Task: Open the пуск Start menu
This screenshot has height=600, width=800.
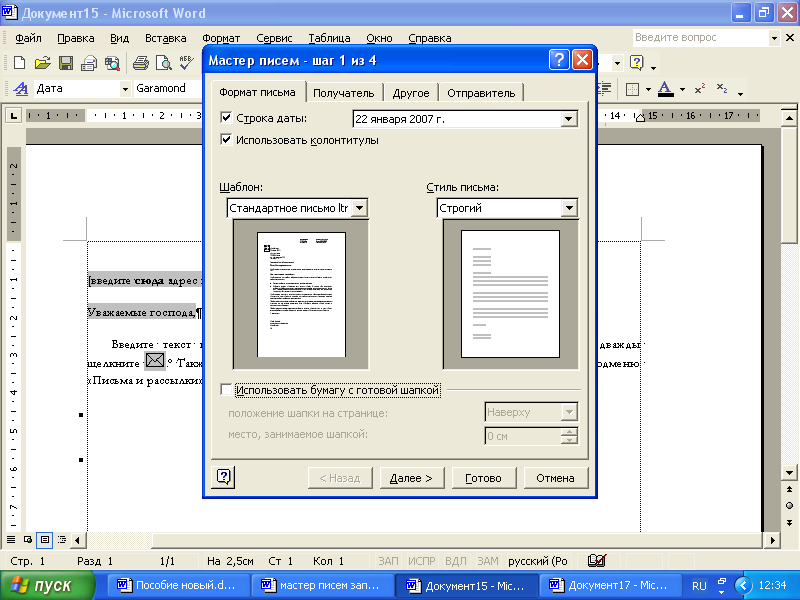Action: point(47,585)
